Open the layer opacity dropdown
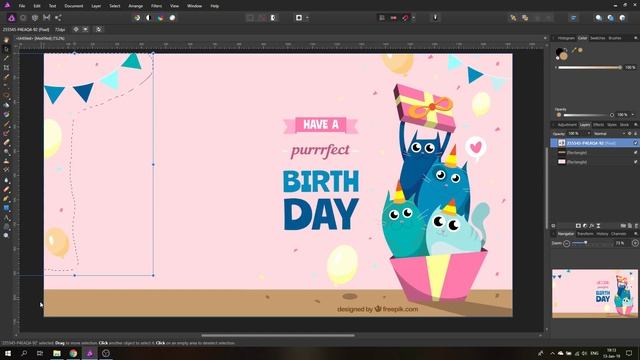The image size is (640, 360). (x=589, y=134)
